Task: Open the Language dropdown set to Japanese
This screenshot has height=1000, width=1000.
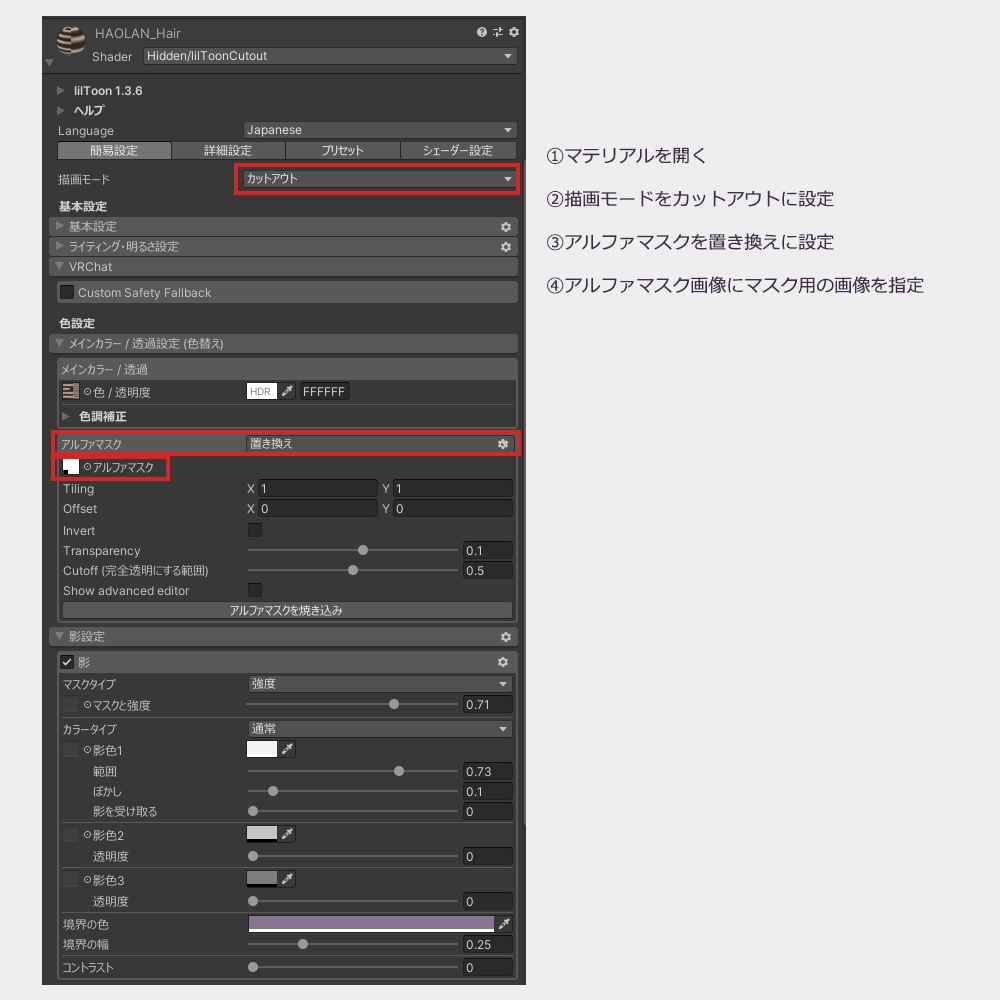Action: (379, 130)
